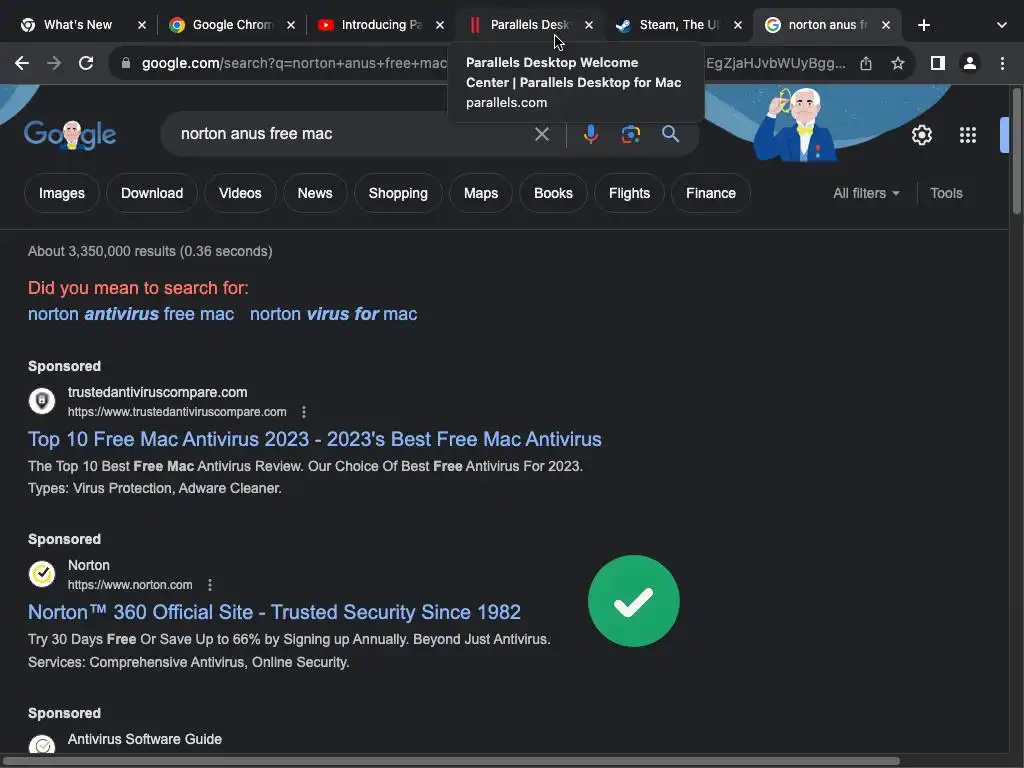Viewport: 1024px width, 768px height.
Task: Submit the search with the magnifier icon
Action: [670, 134]
